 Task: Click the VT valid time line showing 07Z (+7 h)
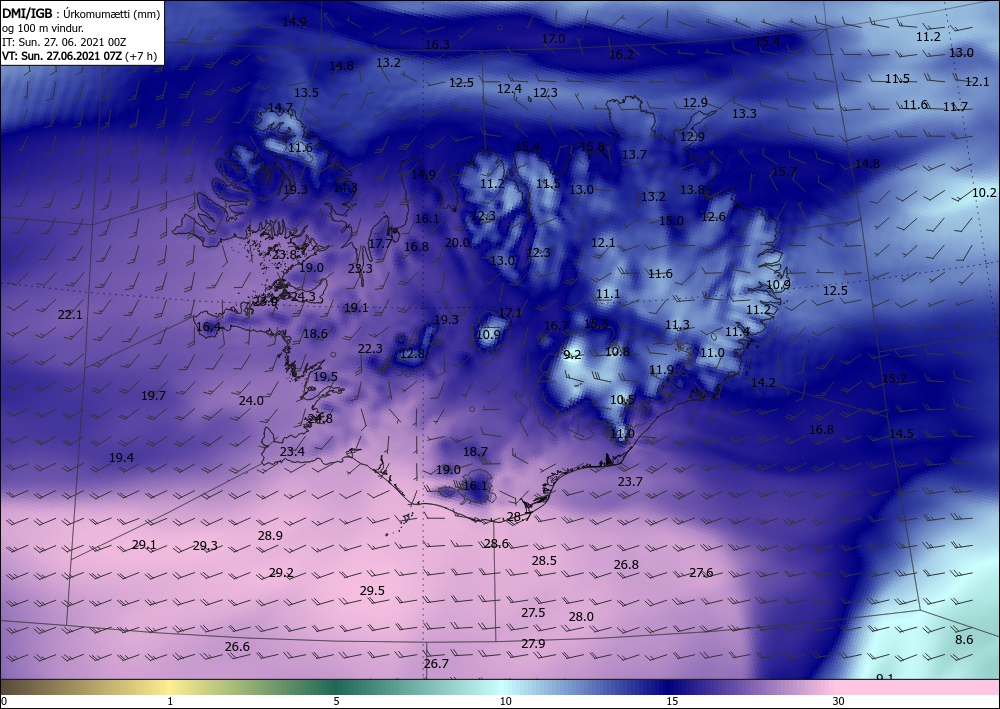point(79,56)
